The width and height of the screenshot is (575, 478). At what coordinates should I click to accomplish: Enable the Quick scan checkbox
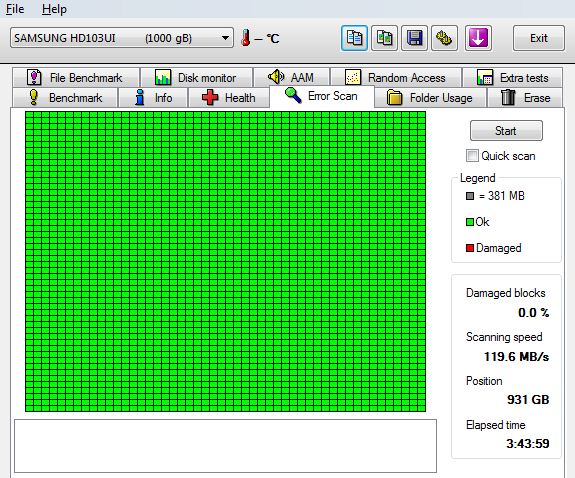tap(472, 156)
